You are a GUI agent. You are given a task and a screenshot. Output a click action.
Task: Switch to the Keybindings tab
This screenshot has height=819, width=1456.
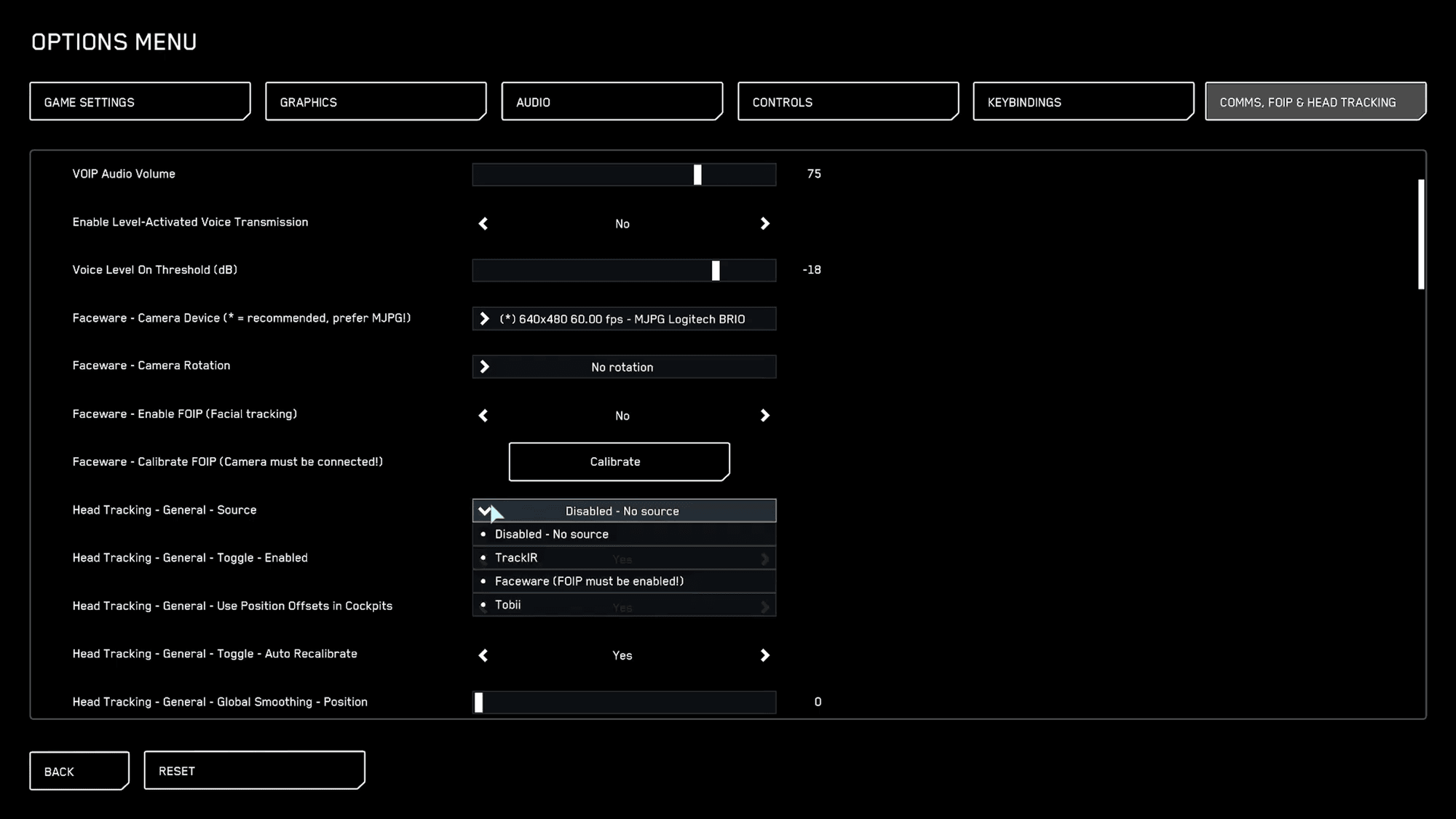click(x=1083, y=101)
